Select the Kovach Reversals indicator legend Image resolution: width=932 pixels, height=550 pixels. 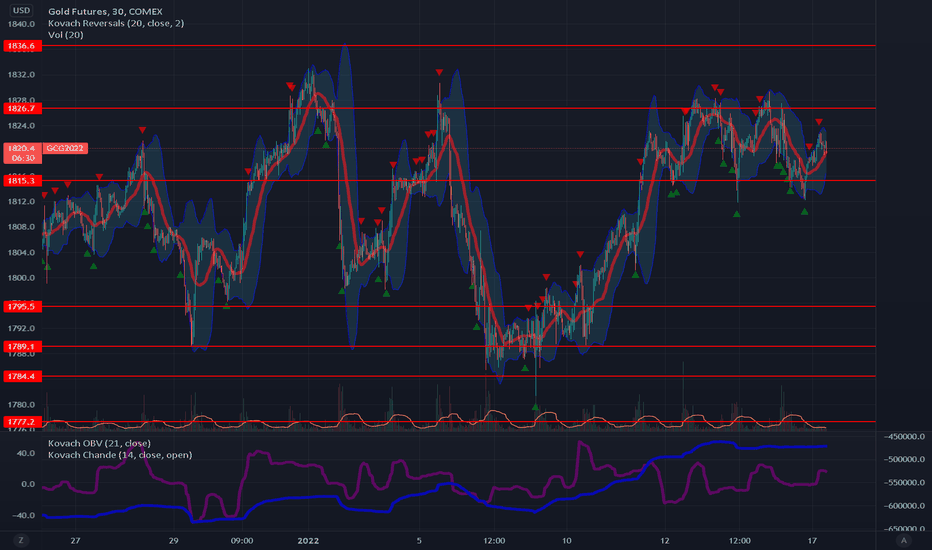[116, 23]
